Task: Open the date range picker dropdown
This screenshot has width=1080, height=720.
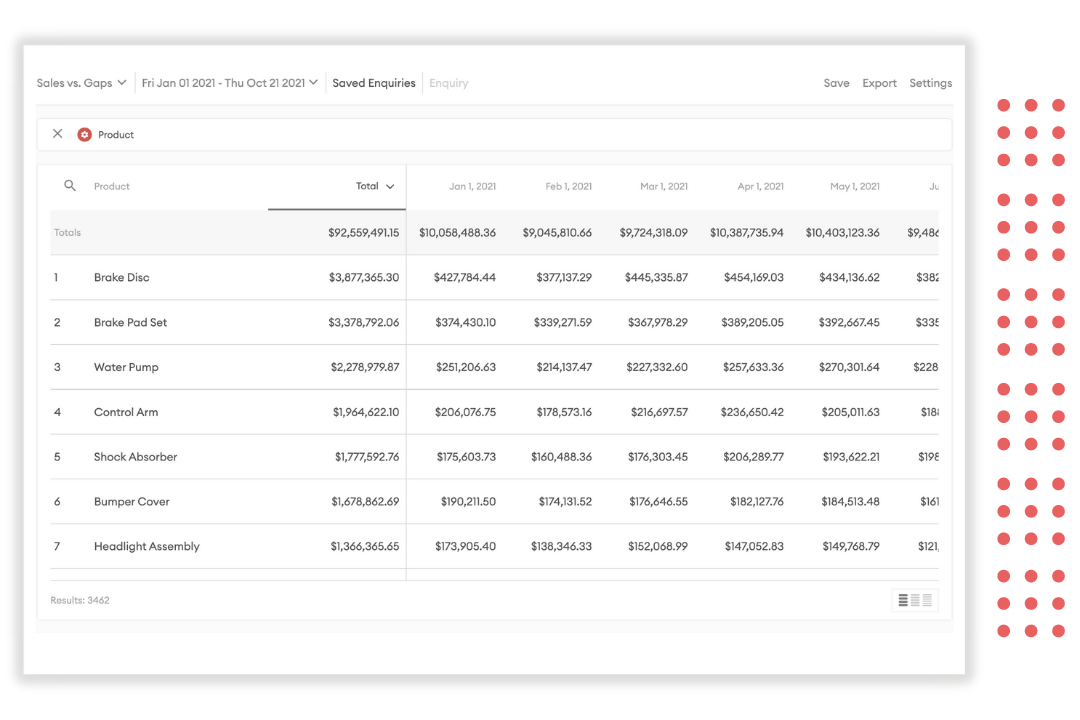Action: coord(228,83)
